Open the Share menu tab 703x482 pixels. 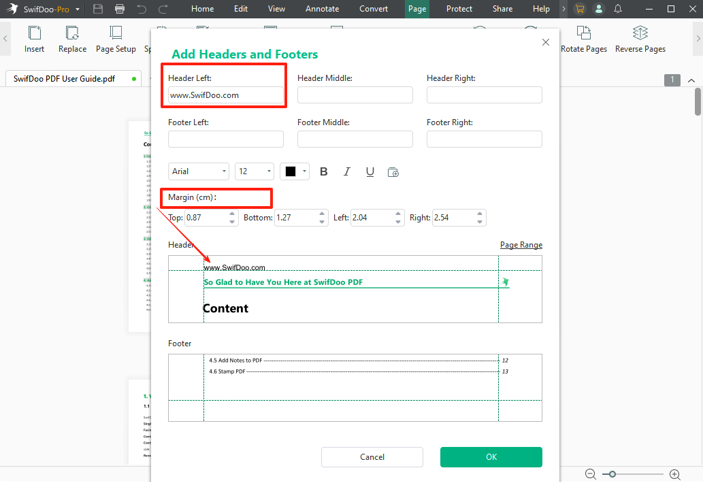tap(502, 9)
